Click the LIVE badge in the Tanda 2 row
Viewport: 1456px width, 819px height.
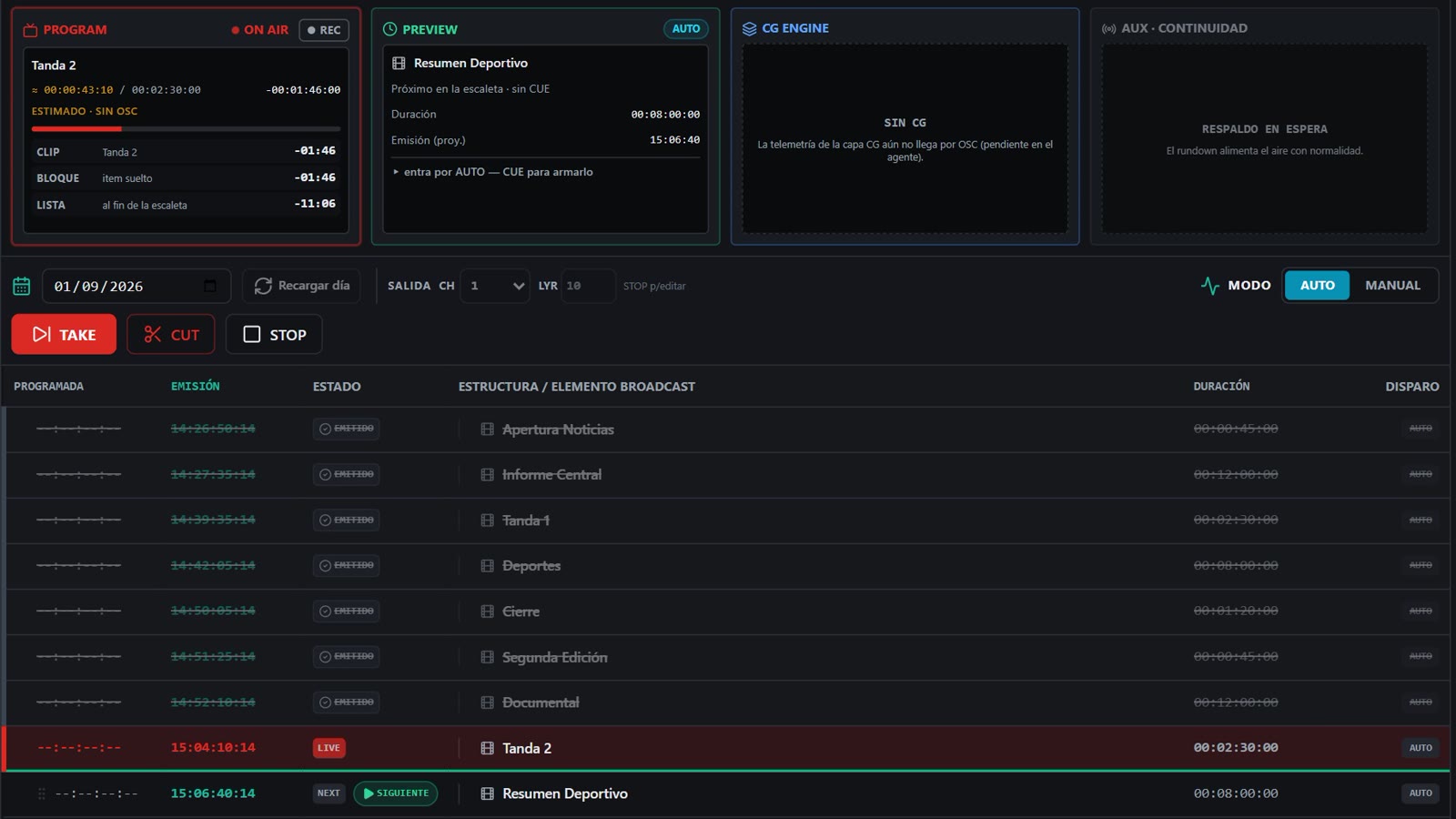(x=329, y=748)
